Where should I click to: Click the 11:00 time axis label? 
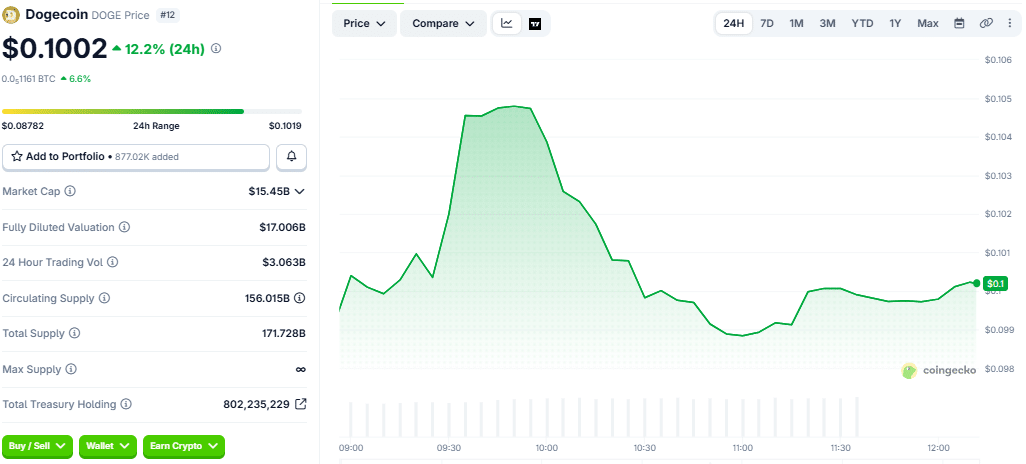743,448
